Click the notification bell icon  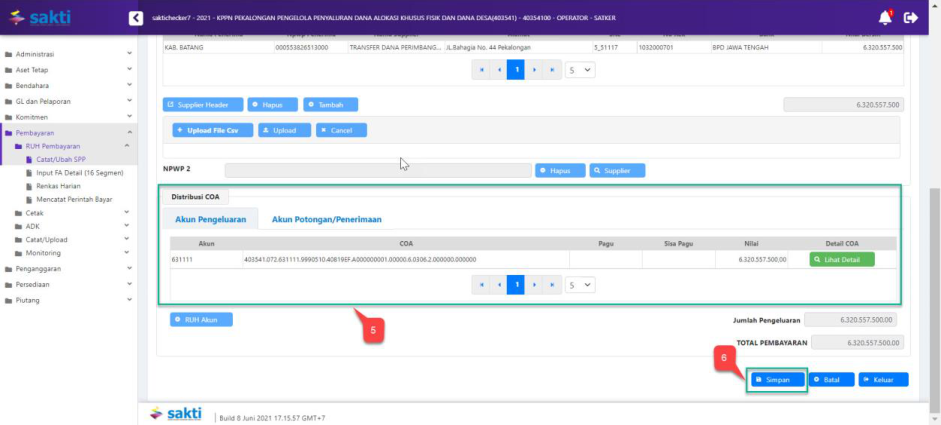click(x=885, y=17)
